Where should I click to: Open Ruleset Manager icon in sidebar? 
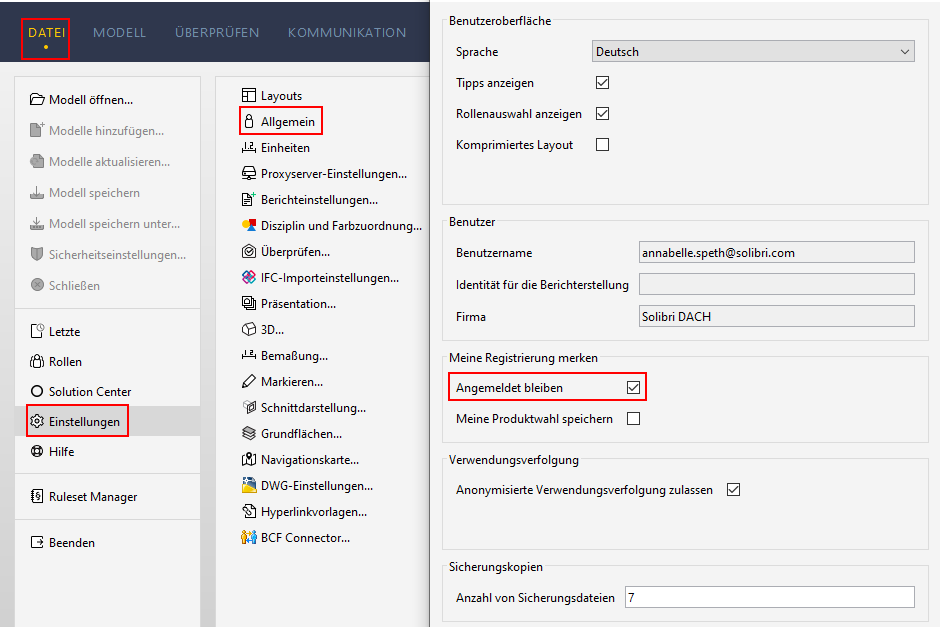(37, 496)
